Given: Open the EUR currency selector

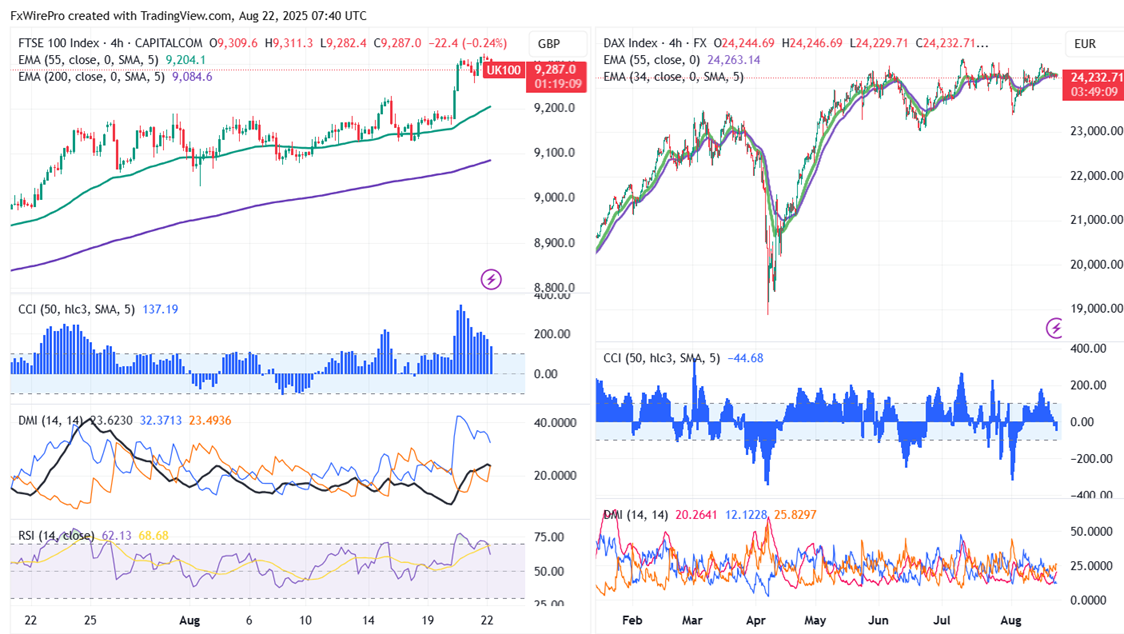Looking at the screenshot, I should point(1085,44).
